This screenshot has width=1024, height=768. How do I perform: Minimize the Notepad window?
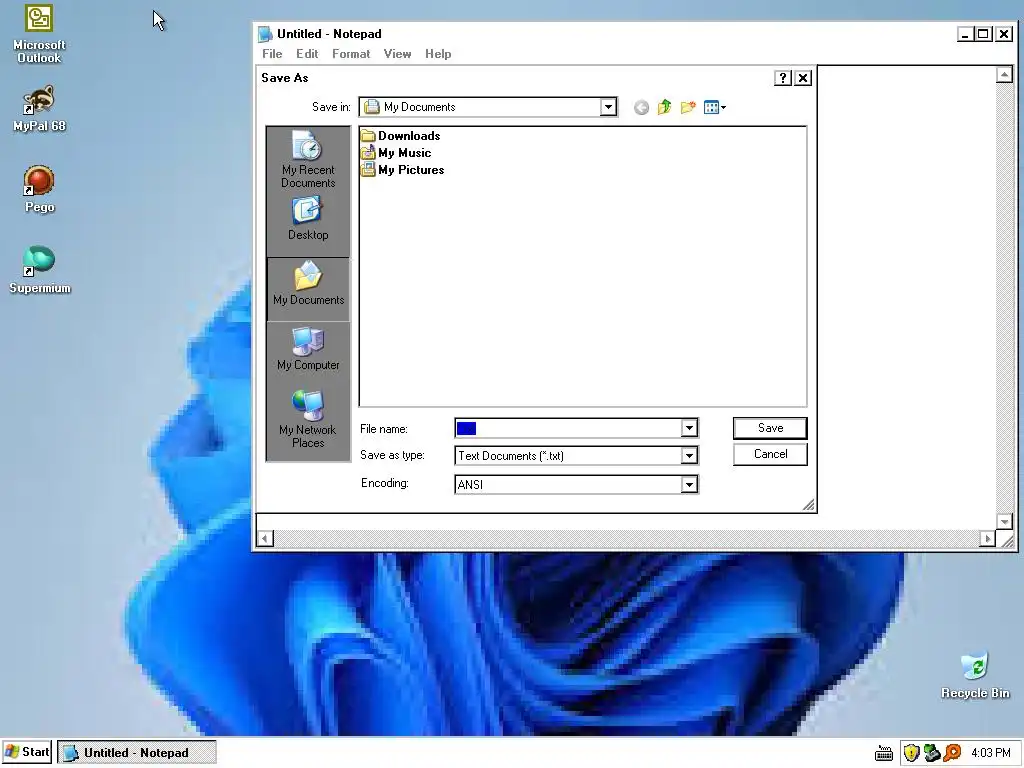coord(965,34)
